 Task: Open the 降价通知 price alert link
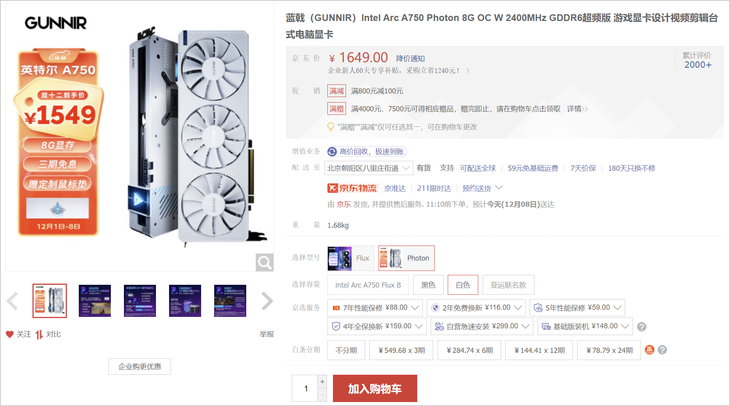click(x=410, y=59)
